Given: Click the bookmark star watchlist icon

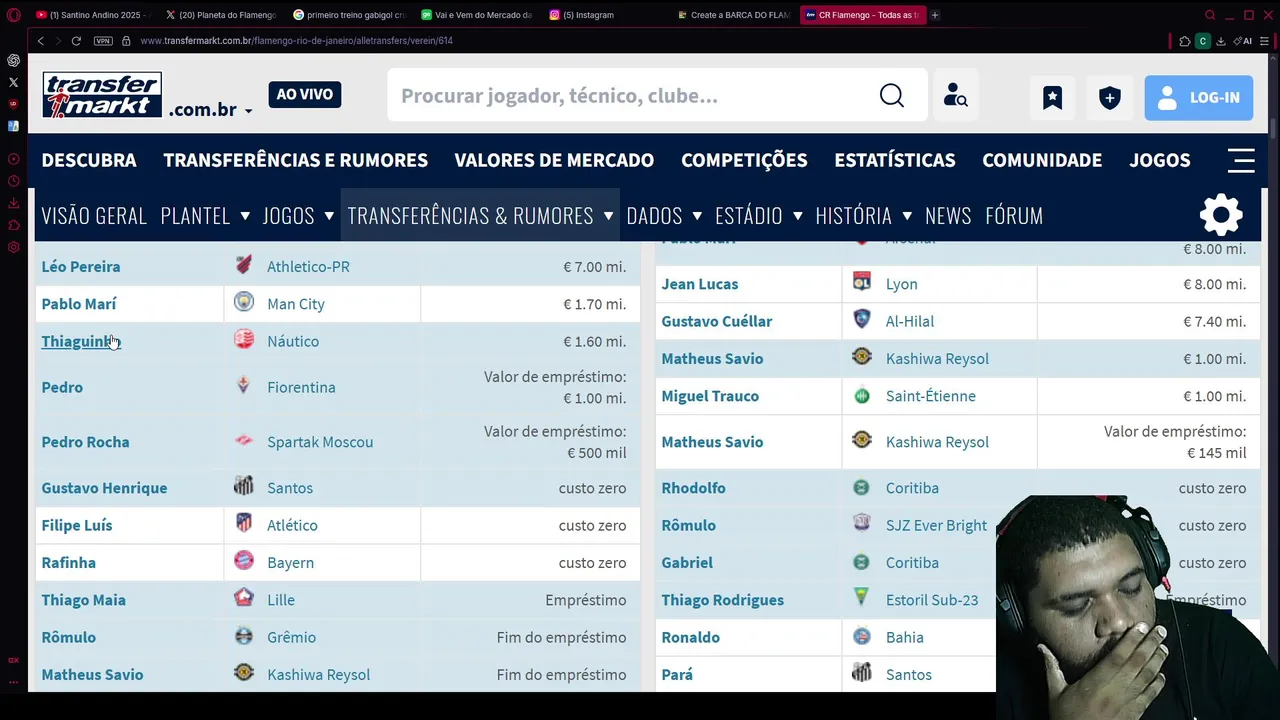Looking at the screenshot, I should 1052,97.
